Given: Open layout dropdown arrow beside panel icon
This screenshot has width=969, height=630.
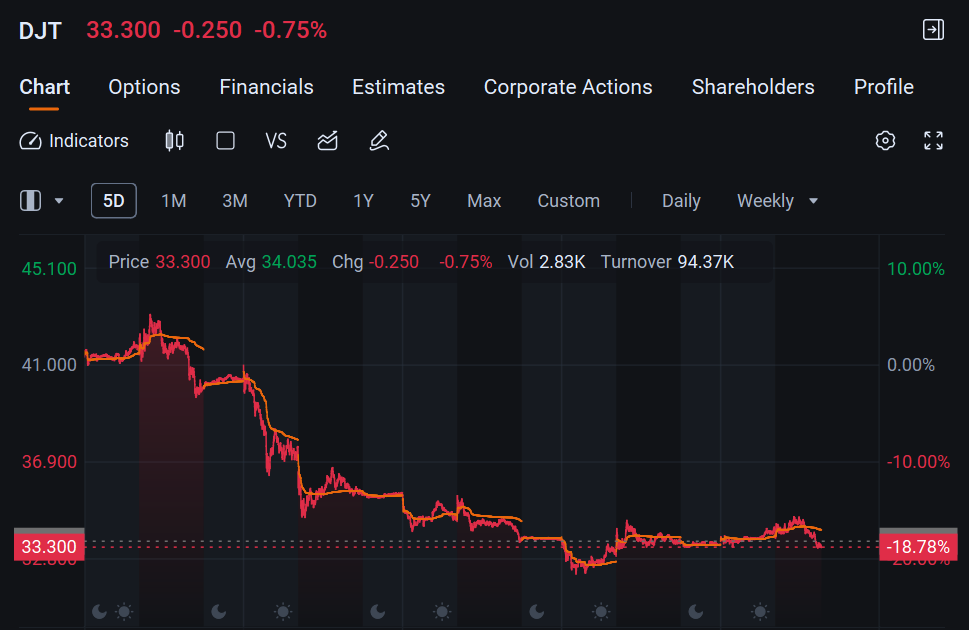Looking at the screenshot, I should coord(59,201).
